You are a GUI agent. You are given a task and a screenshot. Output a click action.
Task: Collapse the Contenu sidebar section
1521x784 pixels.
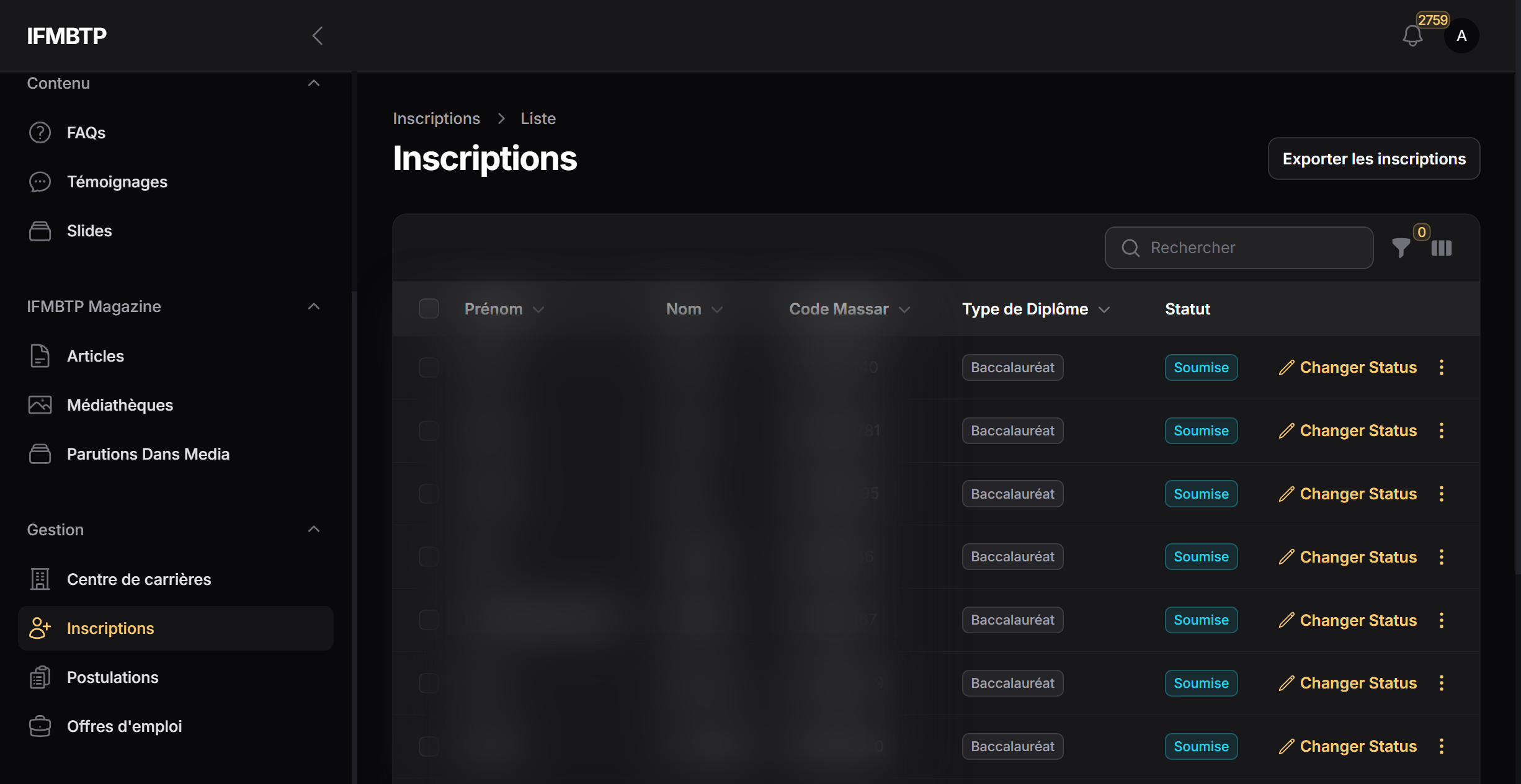click(x=314, y=83)
